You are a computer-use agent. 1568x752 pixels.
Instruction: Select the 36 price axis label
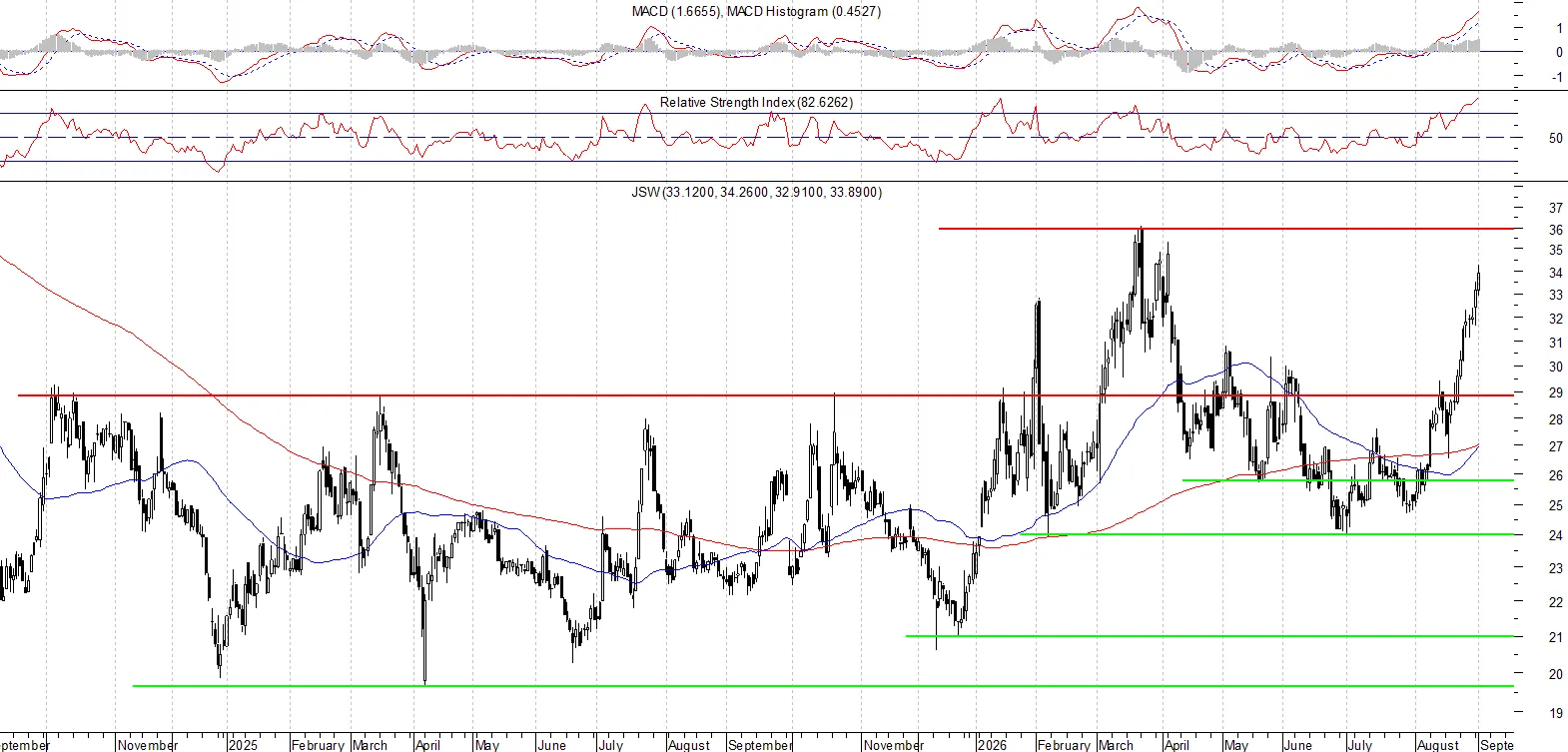1556,230
